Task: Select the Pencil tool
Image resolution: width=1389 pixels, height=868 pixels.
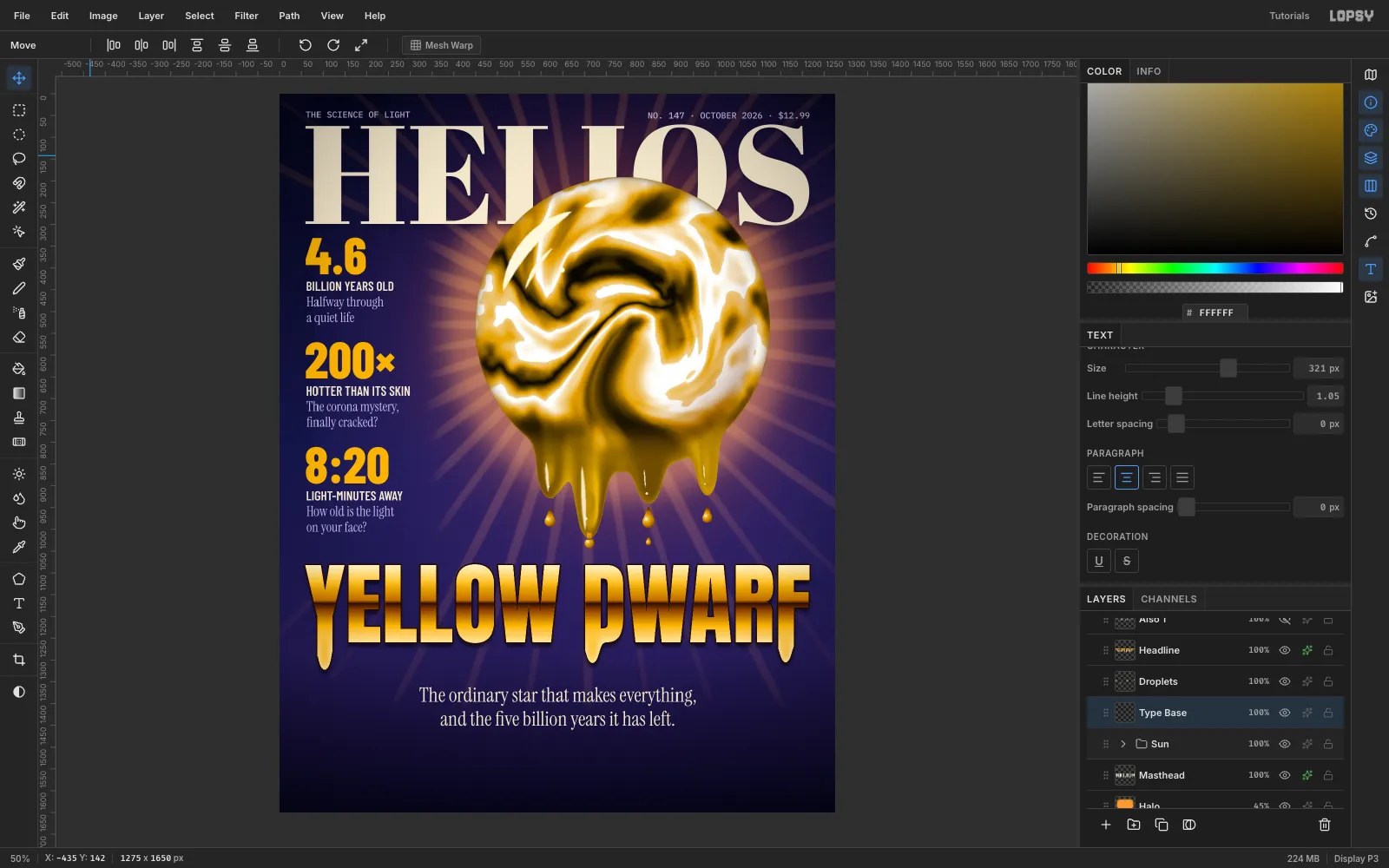Action: [19, 288]
